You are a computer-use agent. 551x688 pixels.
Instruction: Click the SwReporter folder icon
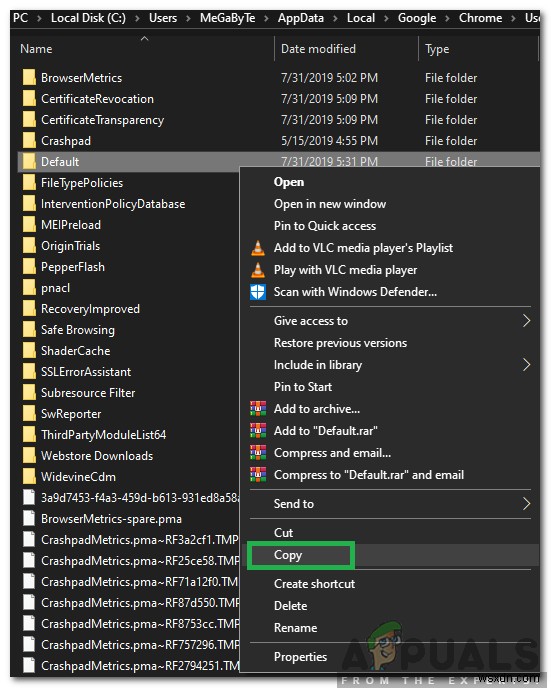click(29, 414)
